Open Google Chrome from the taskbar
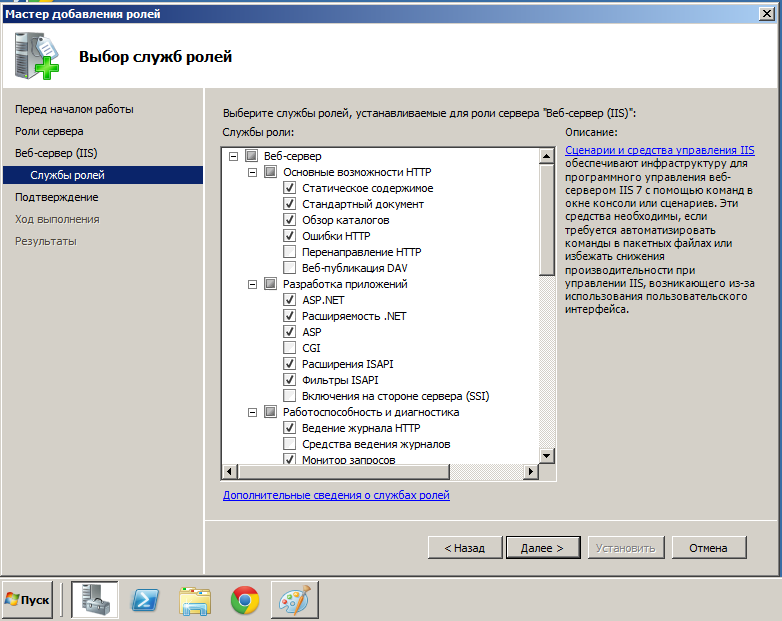The width and height of the screenshot is (782, 621). click(x=245, y=600)
